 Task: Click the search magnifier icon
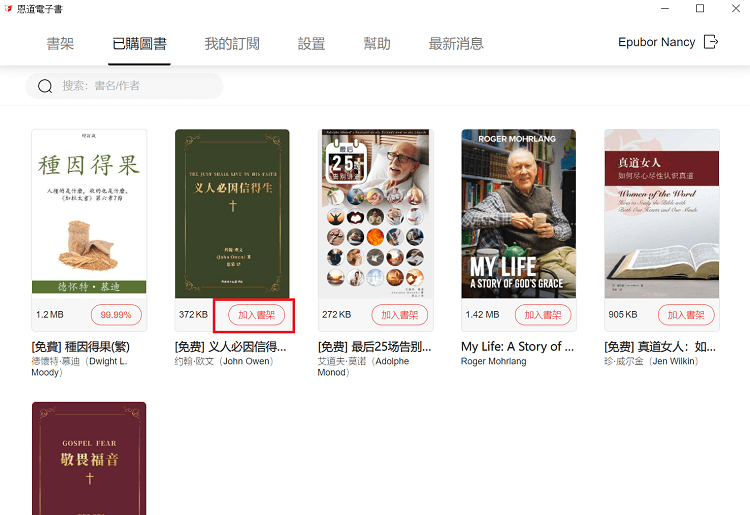[45, 86]
